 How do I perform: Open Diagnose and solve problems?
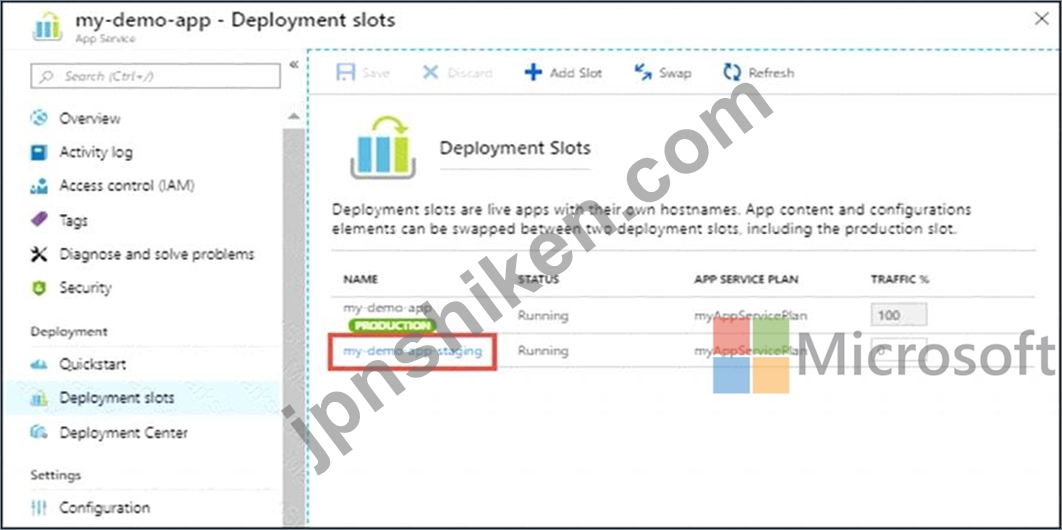point(156,255)
